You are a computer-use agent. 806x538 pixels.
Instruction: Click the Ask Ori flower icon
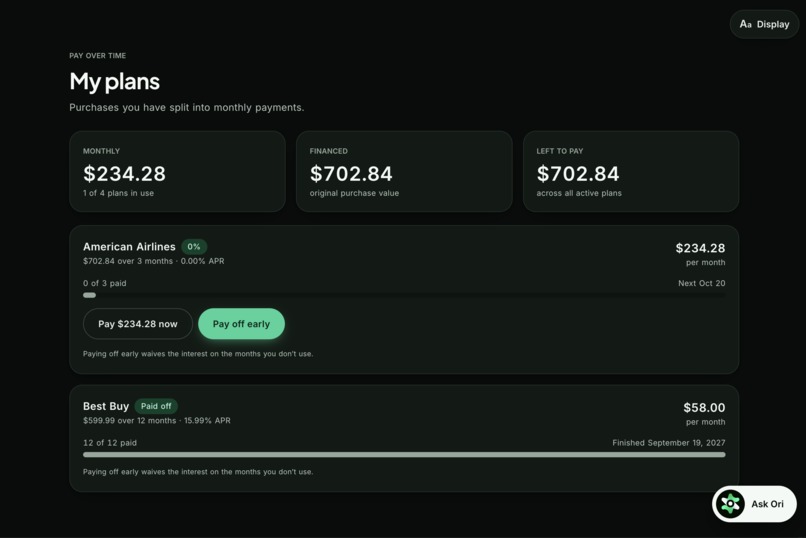[x=730, y=504]
